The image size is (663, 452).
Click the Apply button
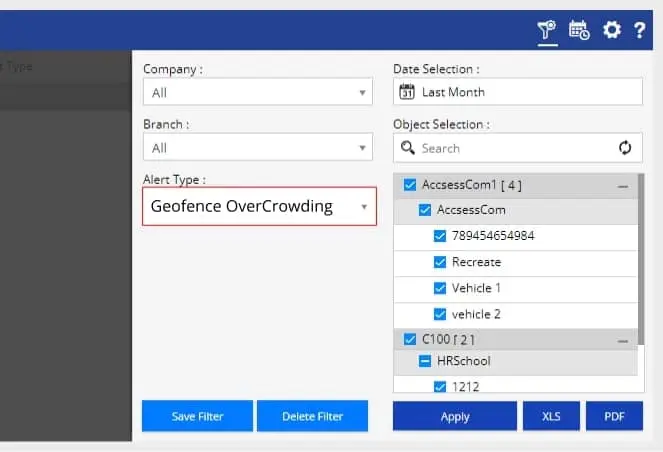(455, 417)
